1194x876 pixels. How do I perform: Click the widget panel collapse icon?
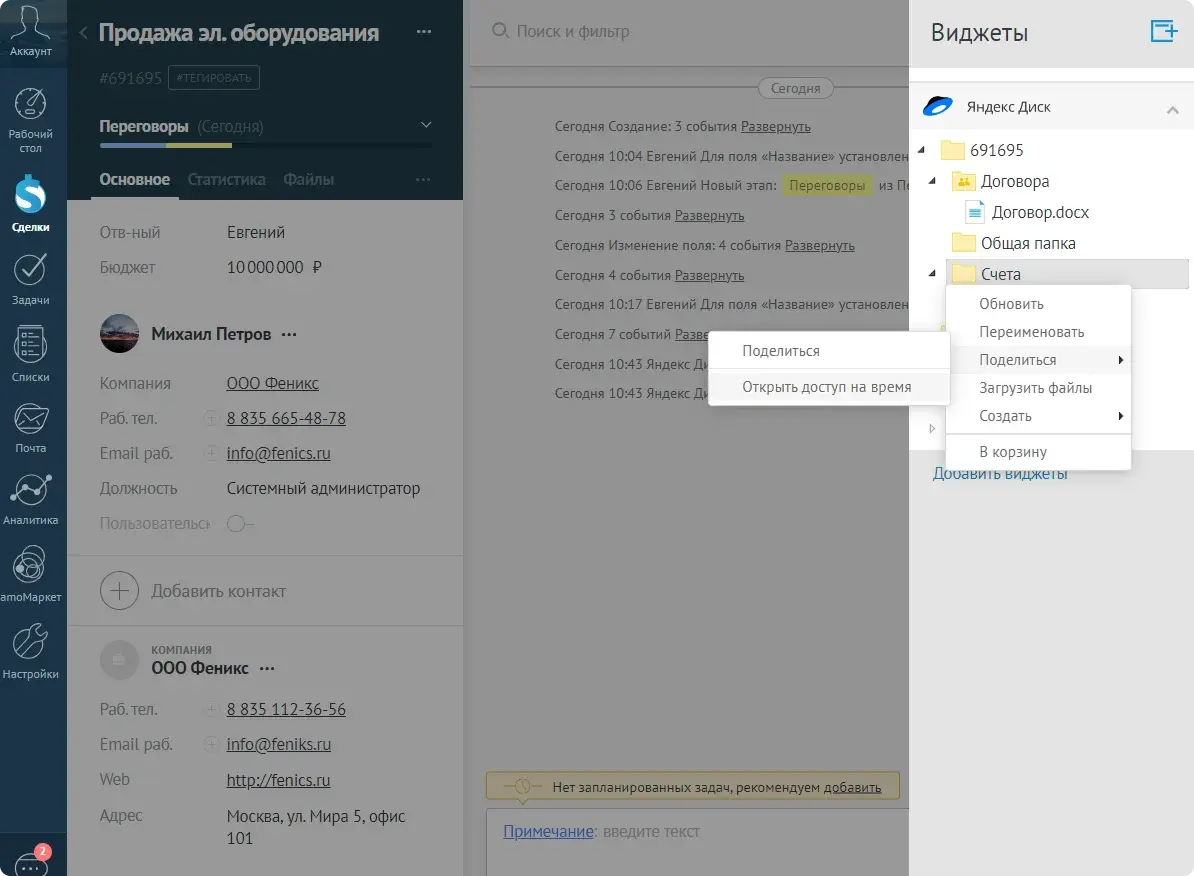click(x=1164, y=31)
